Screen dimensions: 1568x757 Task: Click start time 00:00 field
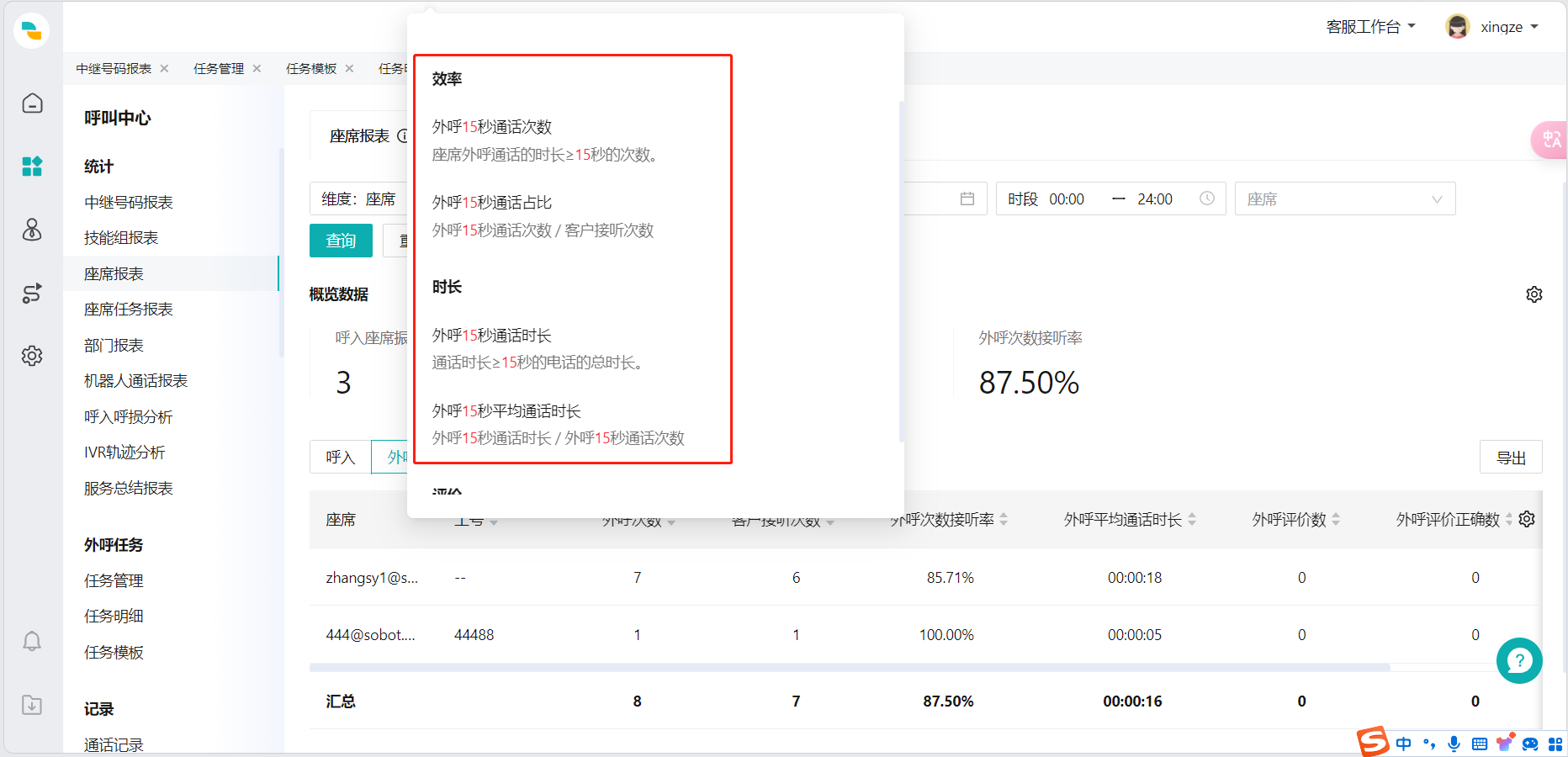pyautogui.click(x=1067, y=199)
